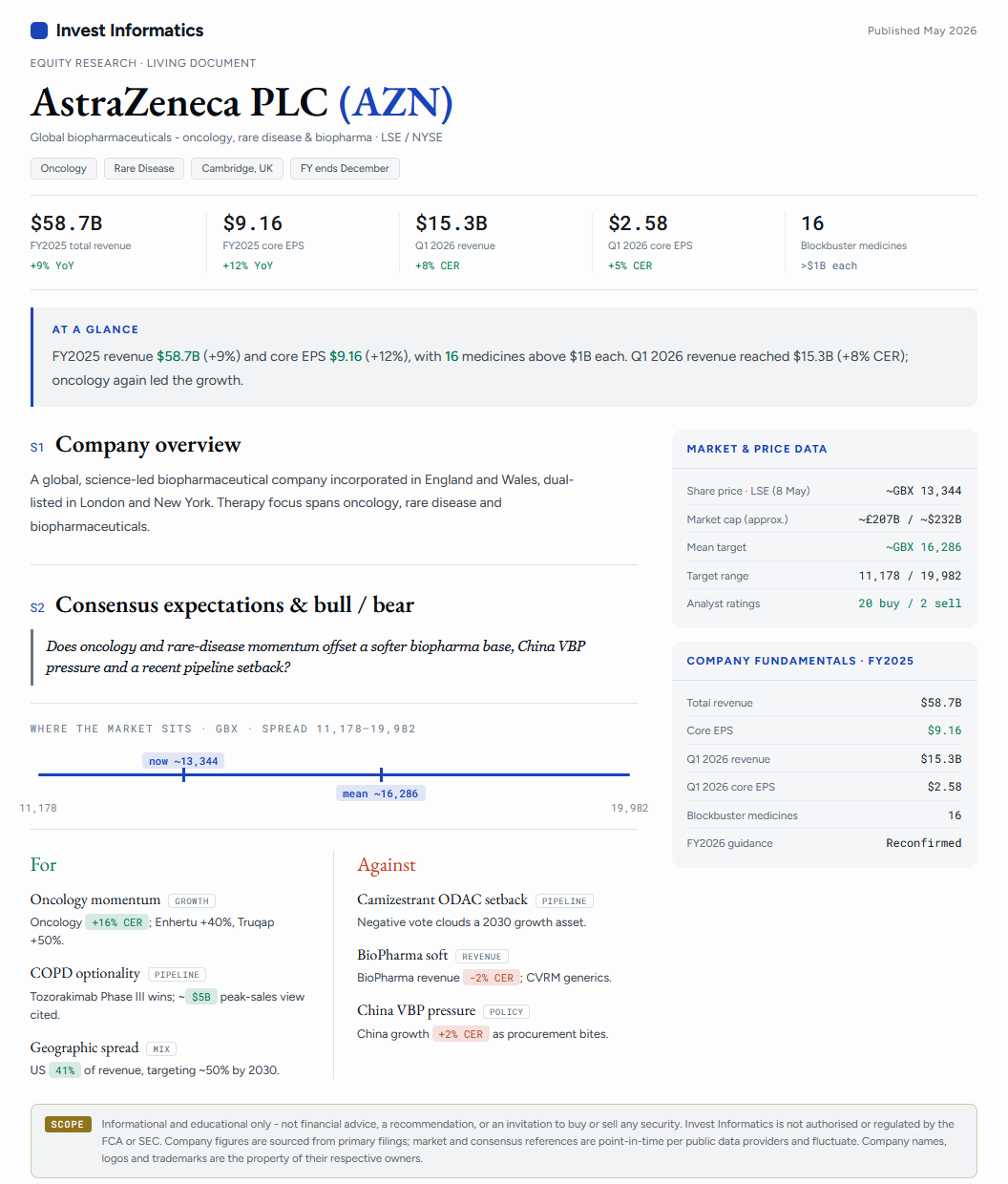Click the +2% CER China growth highlight
1008x1184 pixels.
tap(461, 1034)
